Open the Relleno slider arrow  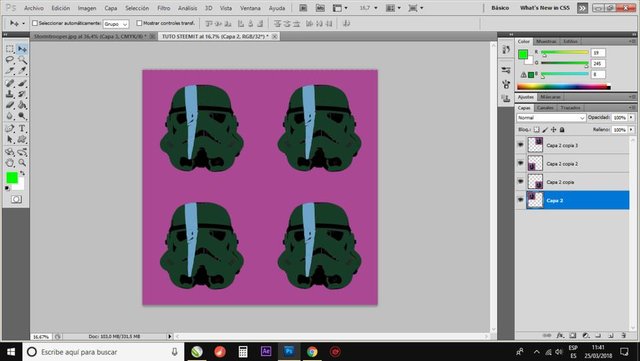[631, 129]
